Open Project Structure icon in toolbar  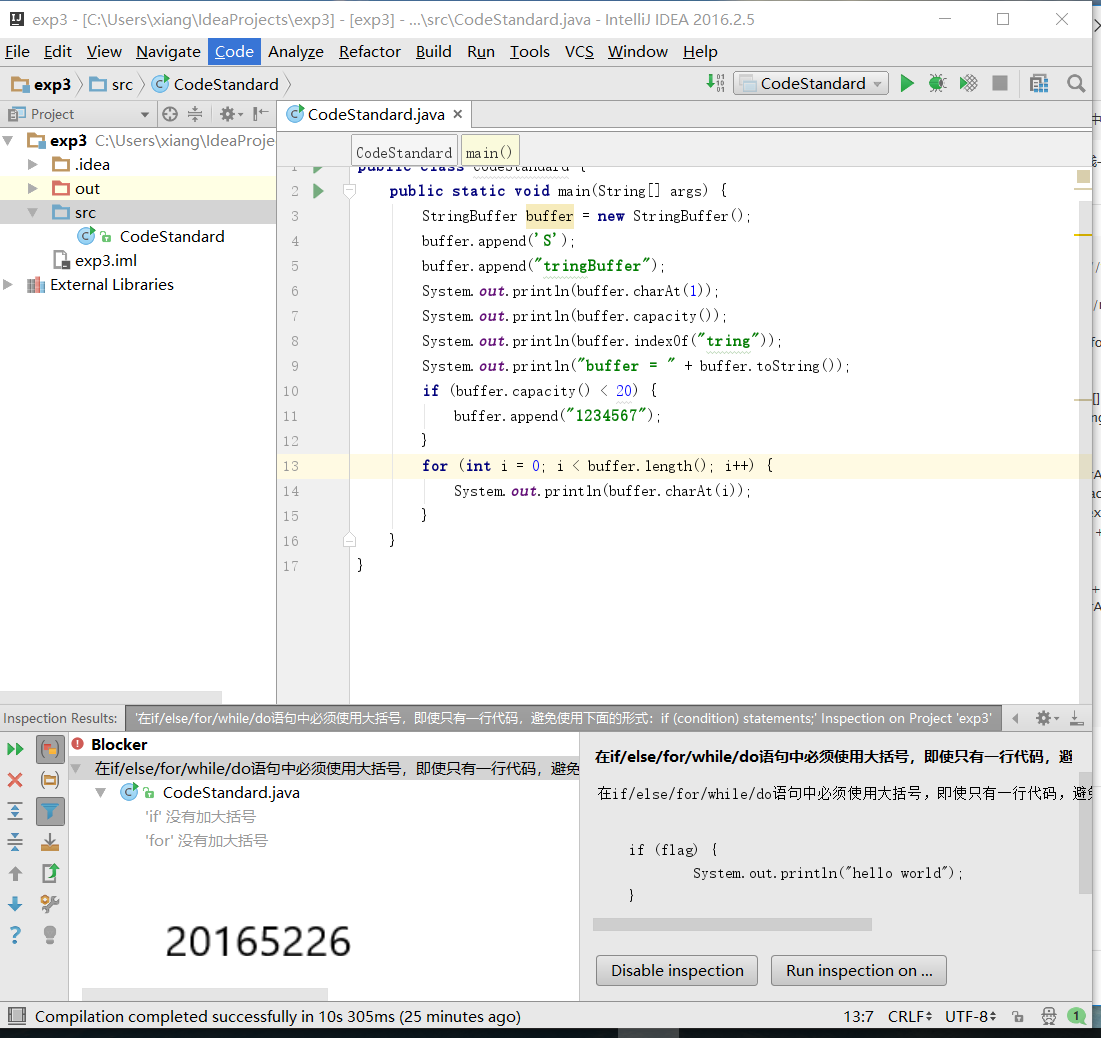(x=1039, y=84)
